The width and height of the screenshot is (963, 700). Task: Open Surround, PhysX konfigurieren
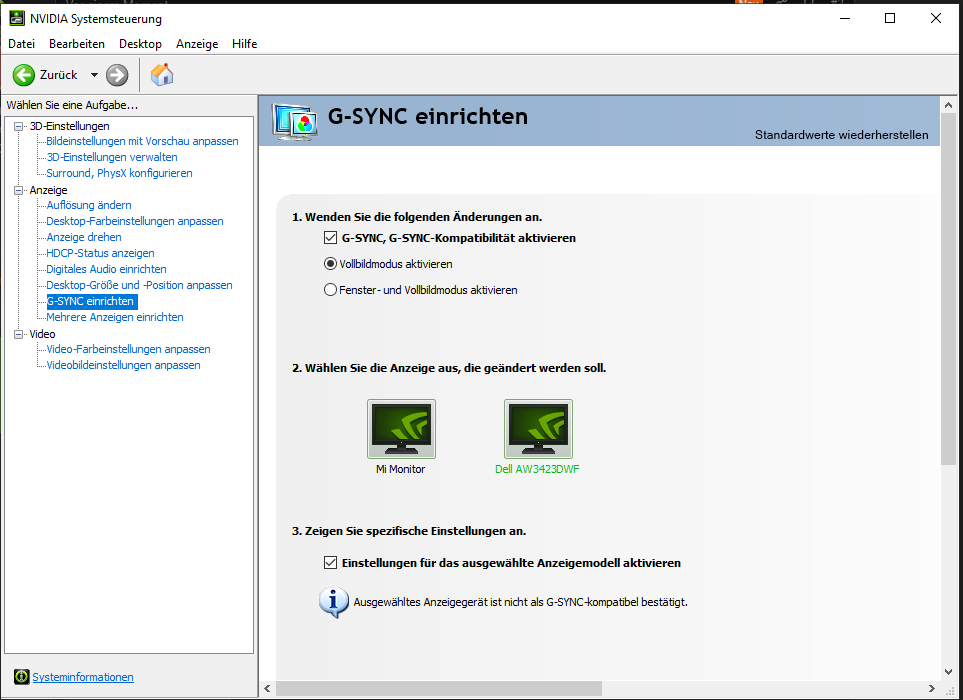coord(120,173)
